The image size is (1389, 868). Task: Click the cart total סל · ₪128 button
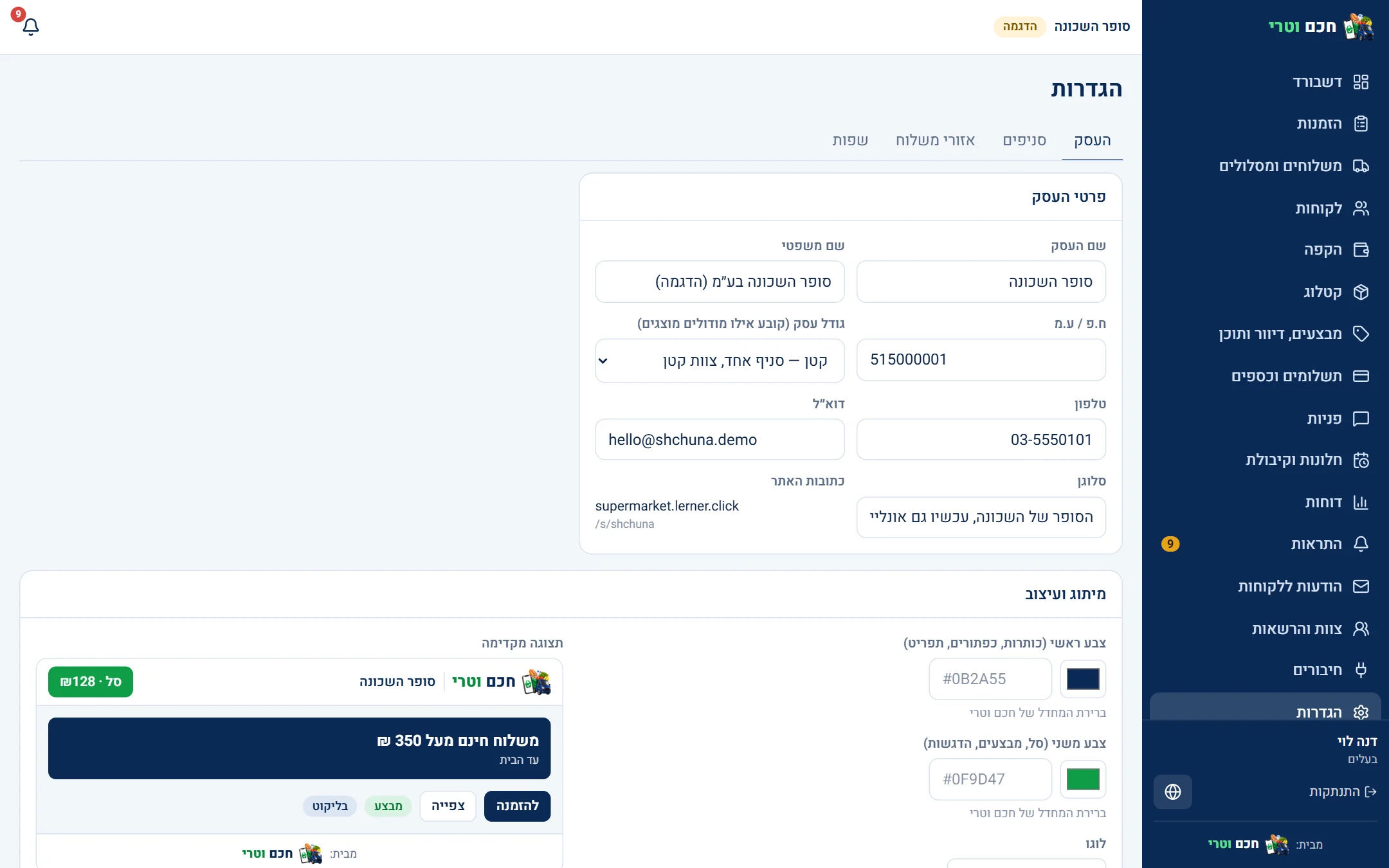tap(91, 682)
